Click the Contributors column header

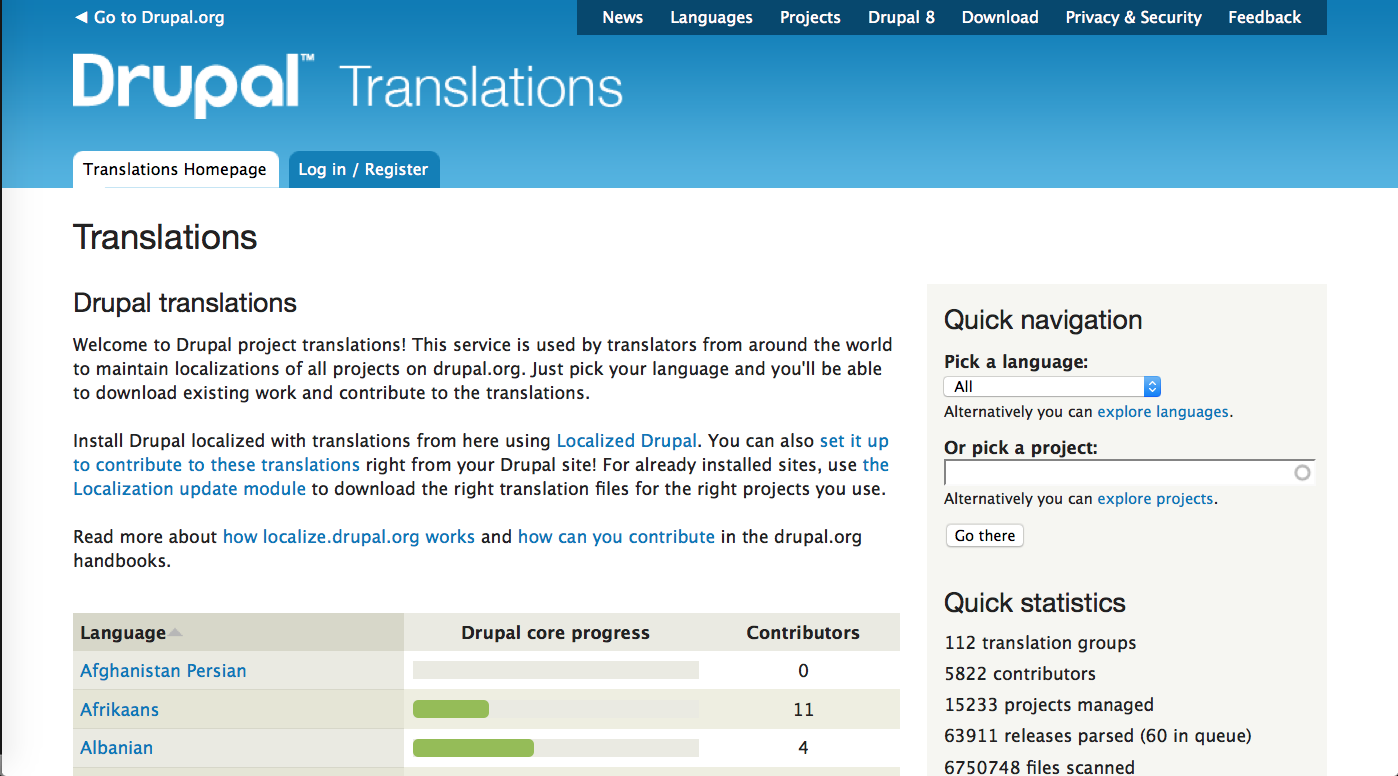coord(803,632)
